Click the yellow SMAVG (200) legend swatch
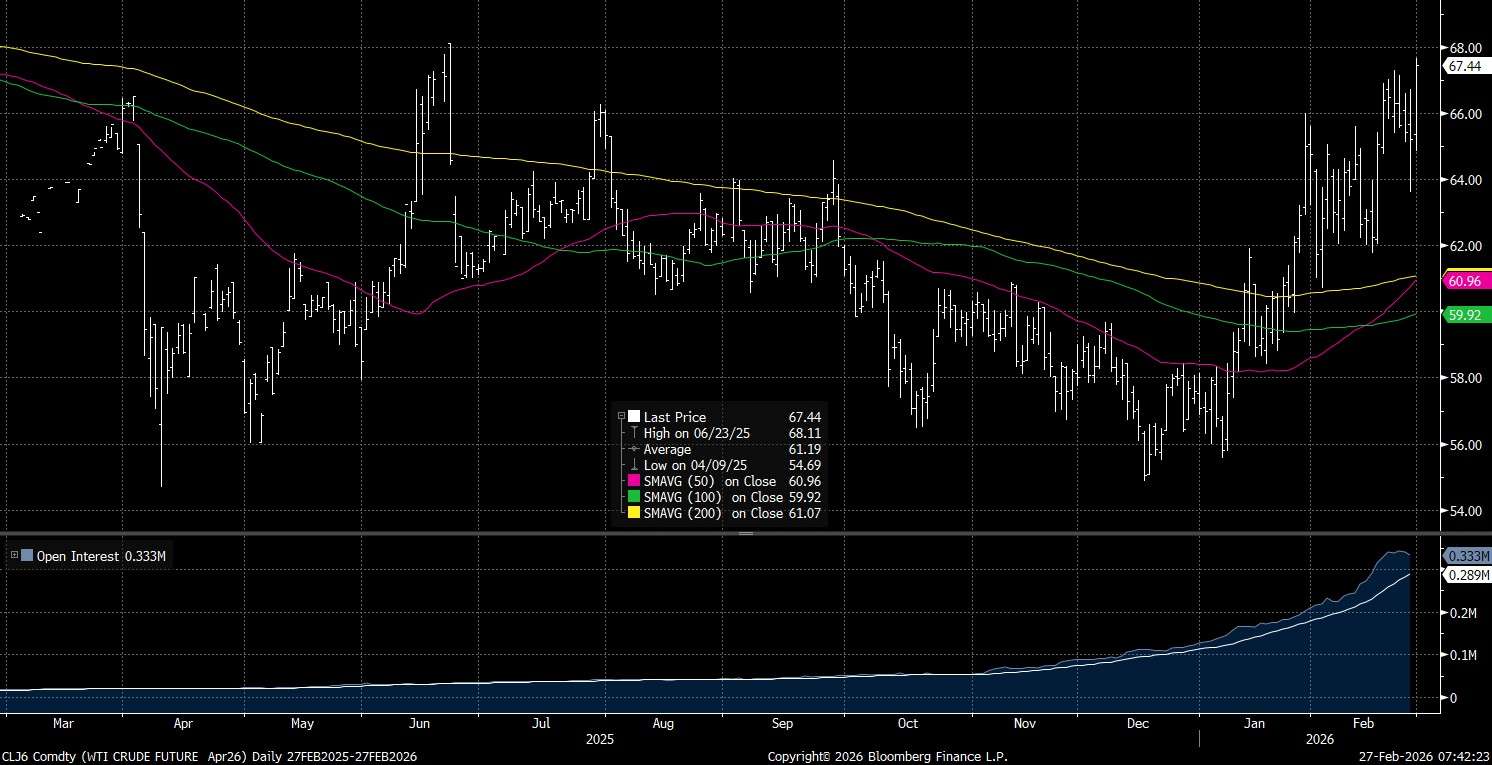The width and height of the screenshot is (1492, 765). [633, 513]
